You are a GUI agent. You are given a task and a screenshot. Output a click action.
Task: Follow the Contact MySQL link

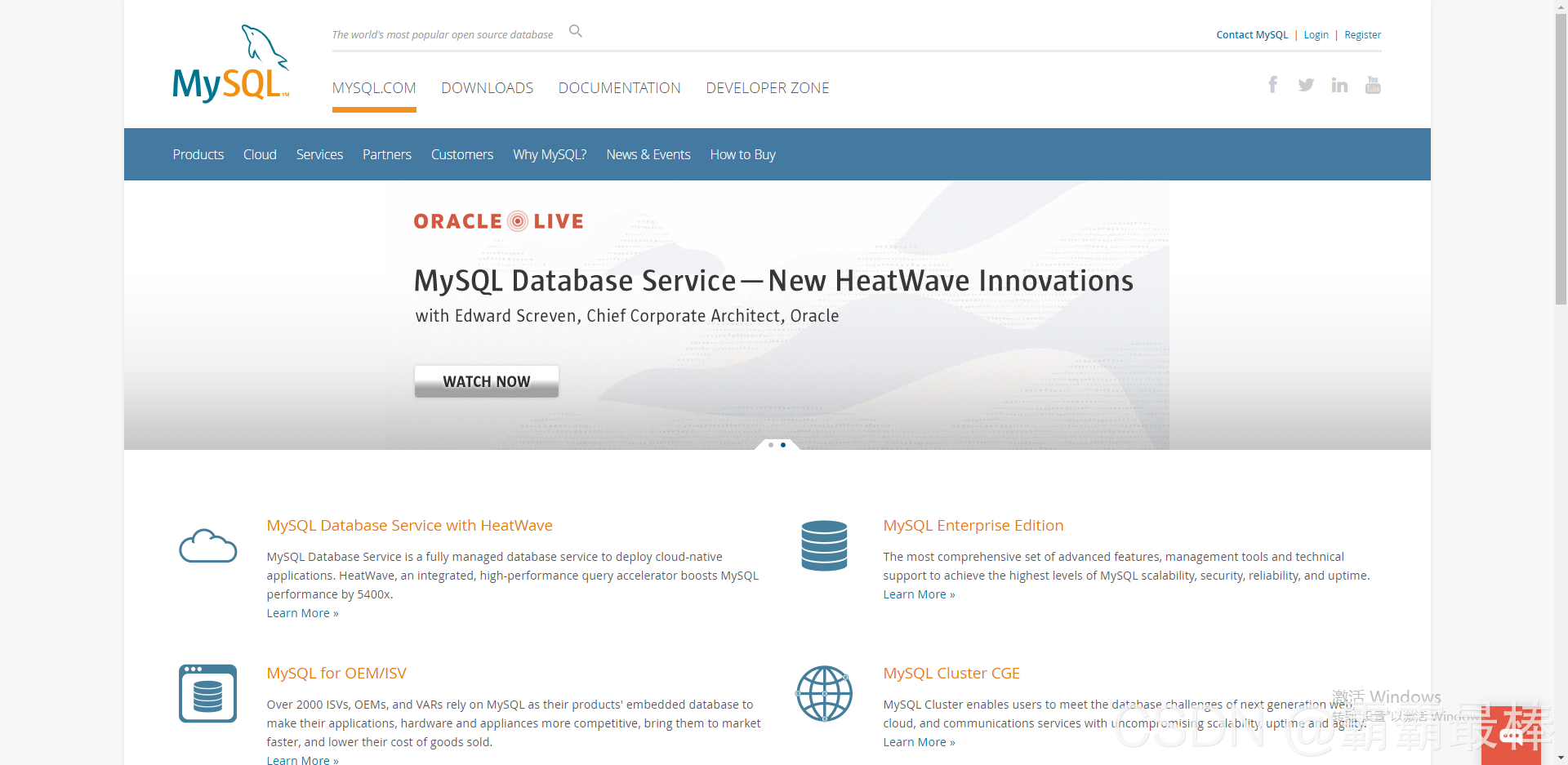tap(1252, 35)
